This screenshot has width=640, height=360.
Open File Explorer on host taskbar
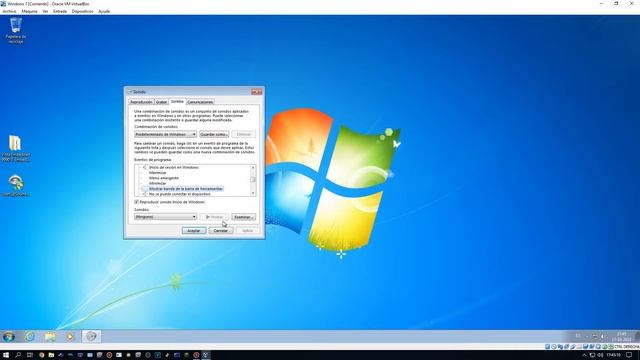point(51,355)
